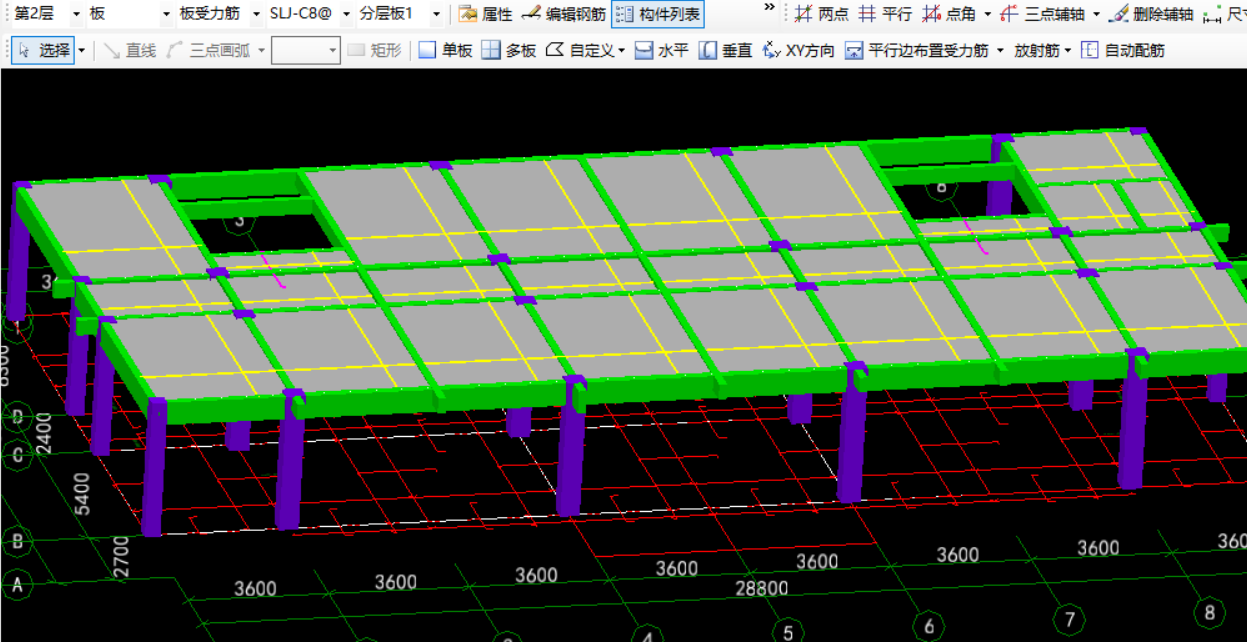This screenshot has width=1247, height=642.
Task: Expand the toolbar overflow chevron
Action: [769, 8]
